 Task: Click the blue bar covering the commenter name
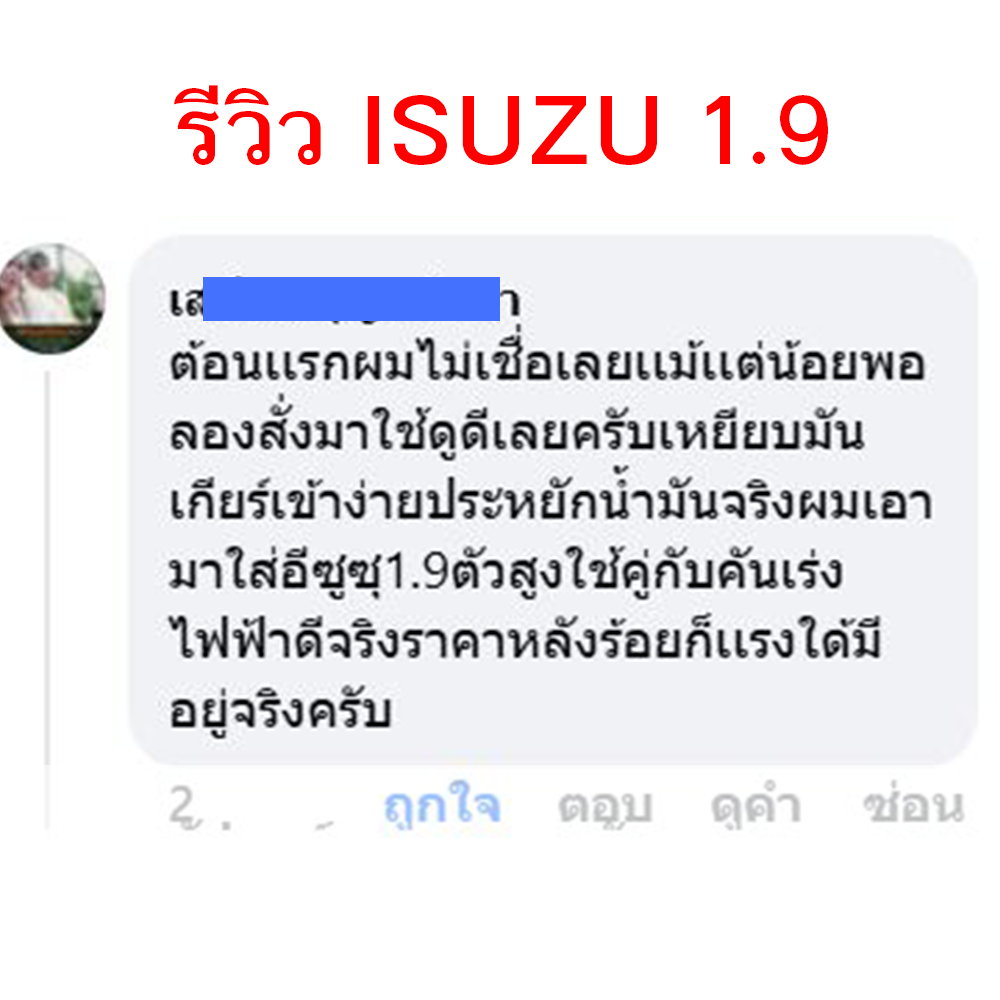pos(351,298)
